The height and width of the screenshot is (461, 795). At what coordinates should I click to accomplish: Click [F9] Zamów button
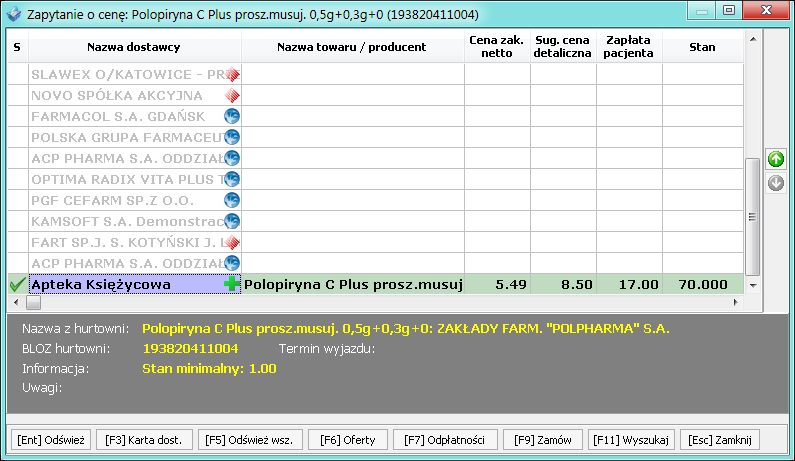(x=543, y=440)
